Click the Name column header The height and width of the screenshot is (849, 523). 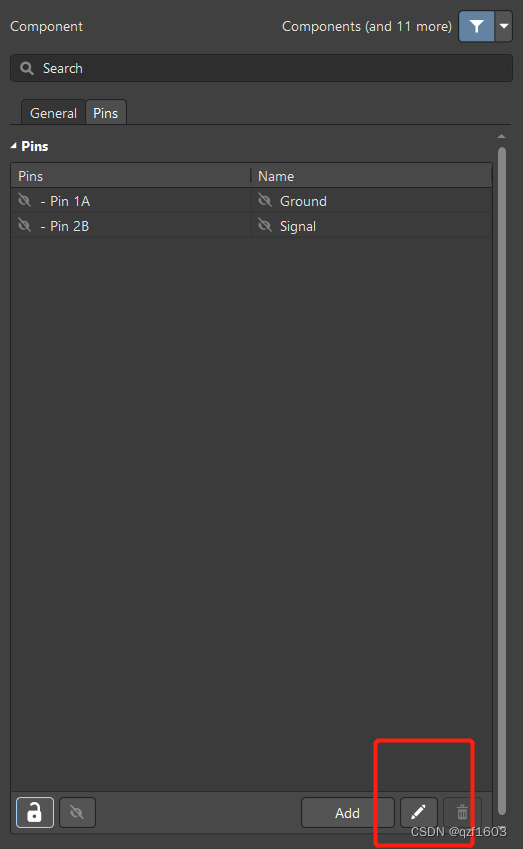pyautogui.click(x=371, y=176)
